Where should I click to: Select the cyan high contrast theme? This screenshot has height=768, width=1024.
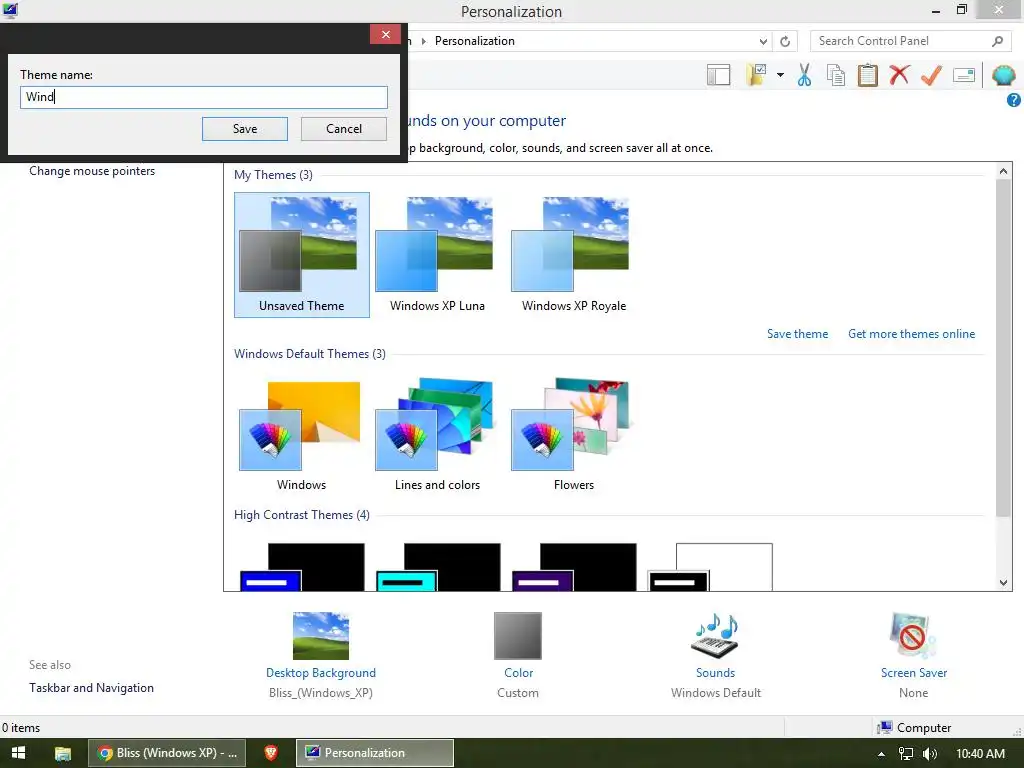438,567
